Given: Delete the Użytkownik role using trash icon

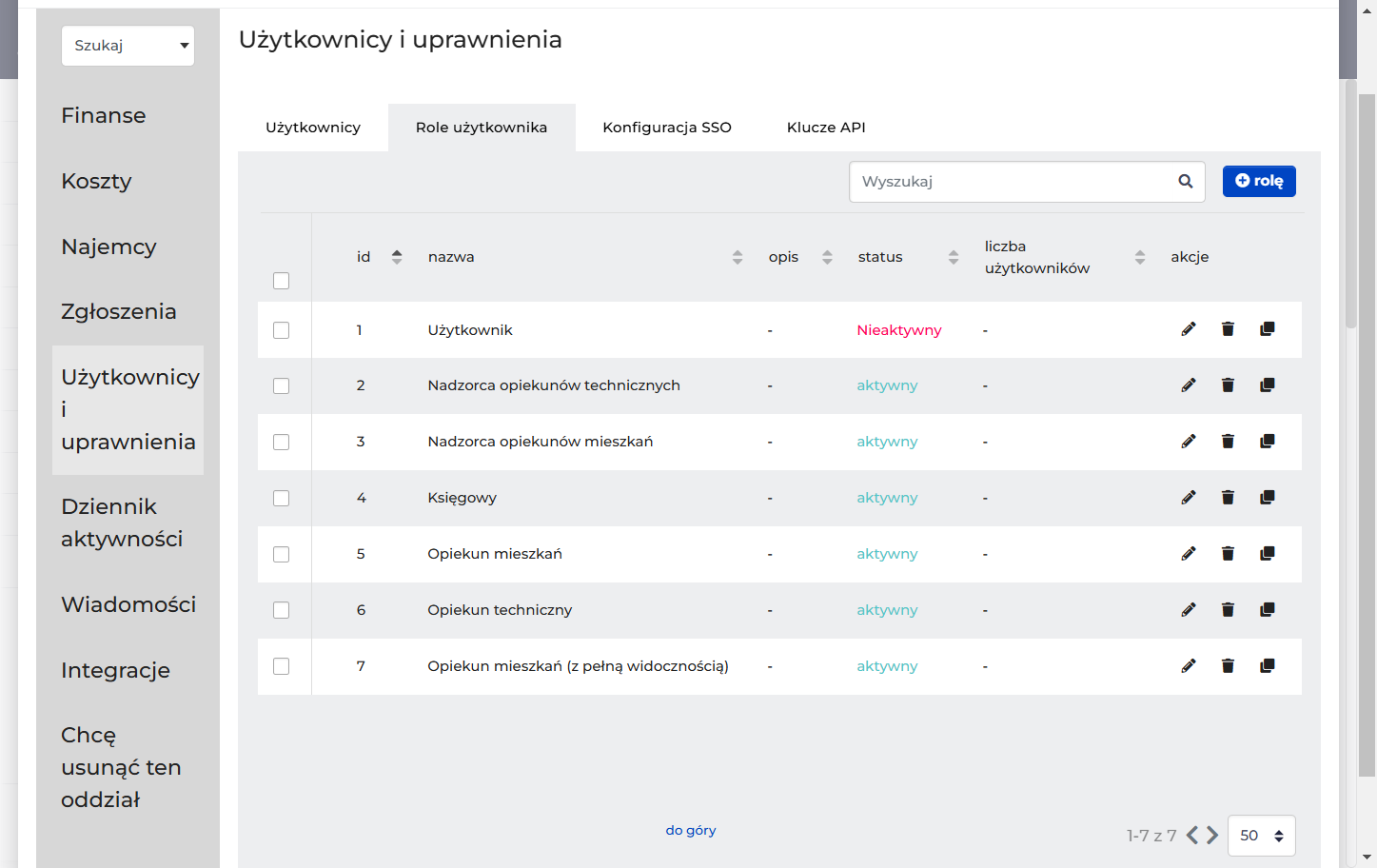Looking at the screenshot, I should [1228, 329].
